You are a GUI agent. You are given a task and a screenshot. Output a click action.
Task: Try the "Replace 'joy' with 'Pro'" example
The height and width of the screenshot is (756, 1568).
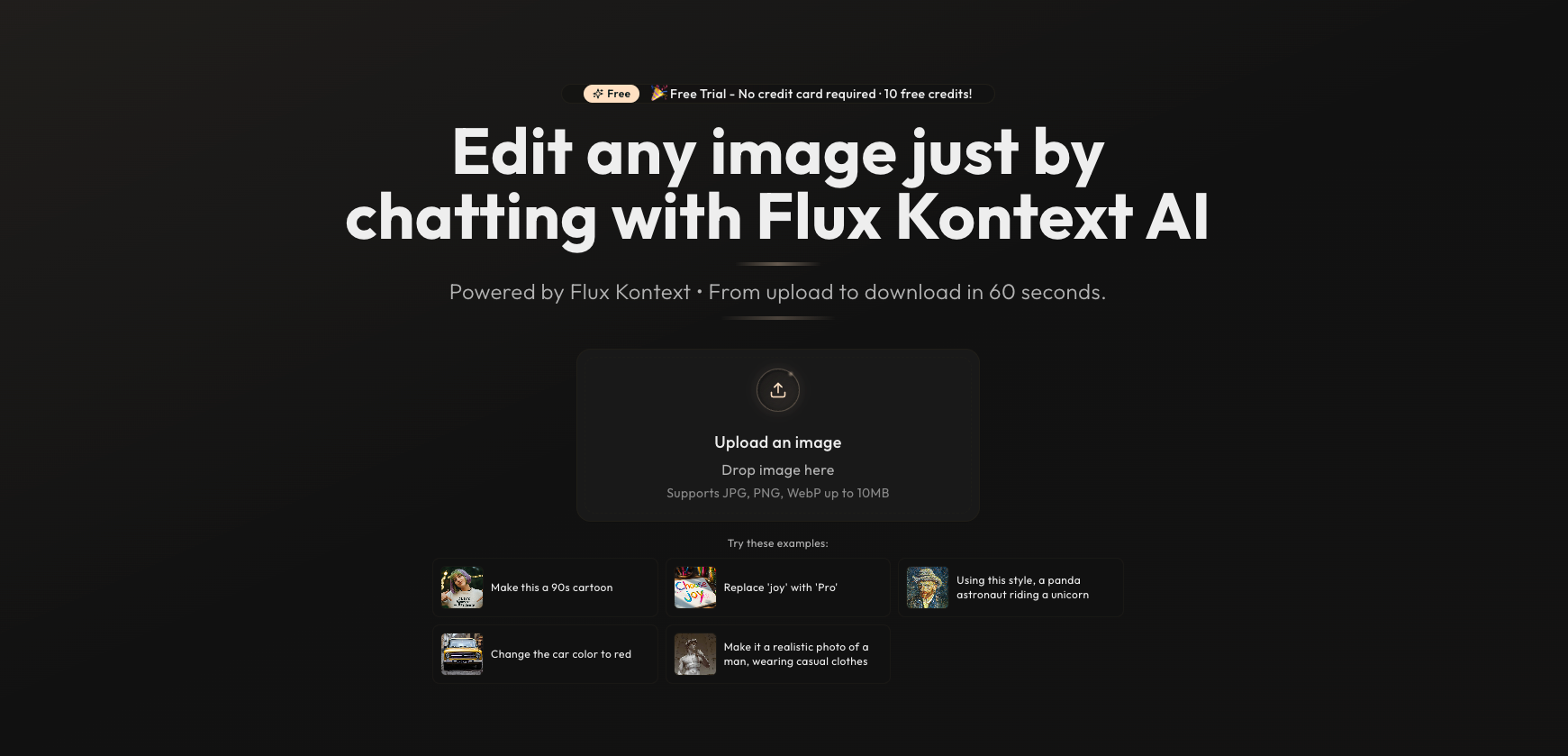click(778, 587)
